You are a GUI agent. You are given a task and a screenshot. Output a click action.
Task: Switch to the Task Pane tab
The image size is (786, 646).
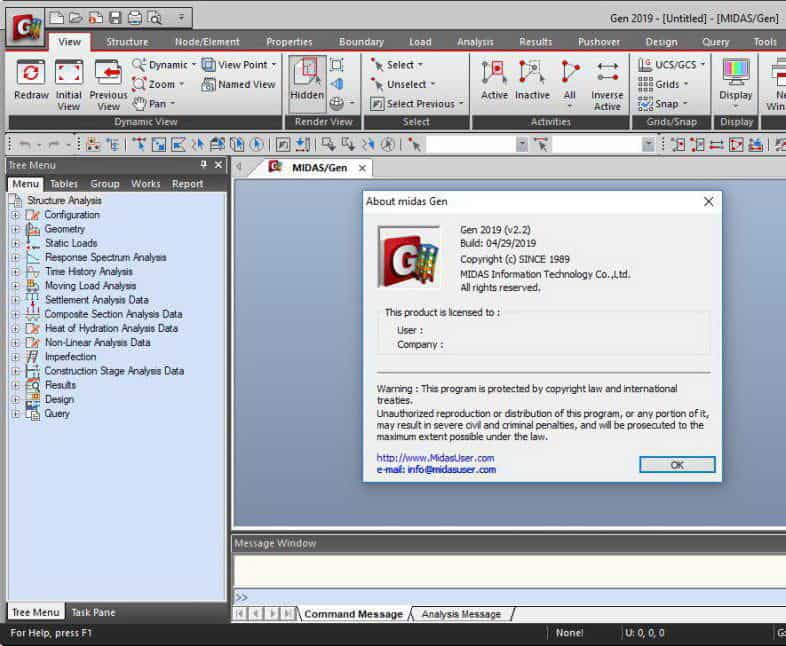tap(93, 612)
